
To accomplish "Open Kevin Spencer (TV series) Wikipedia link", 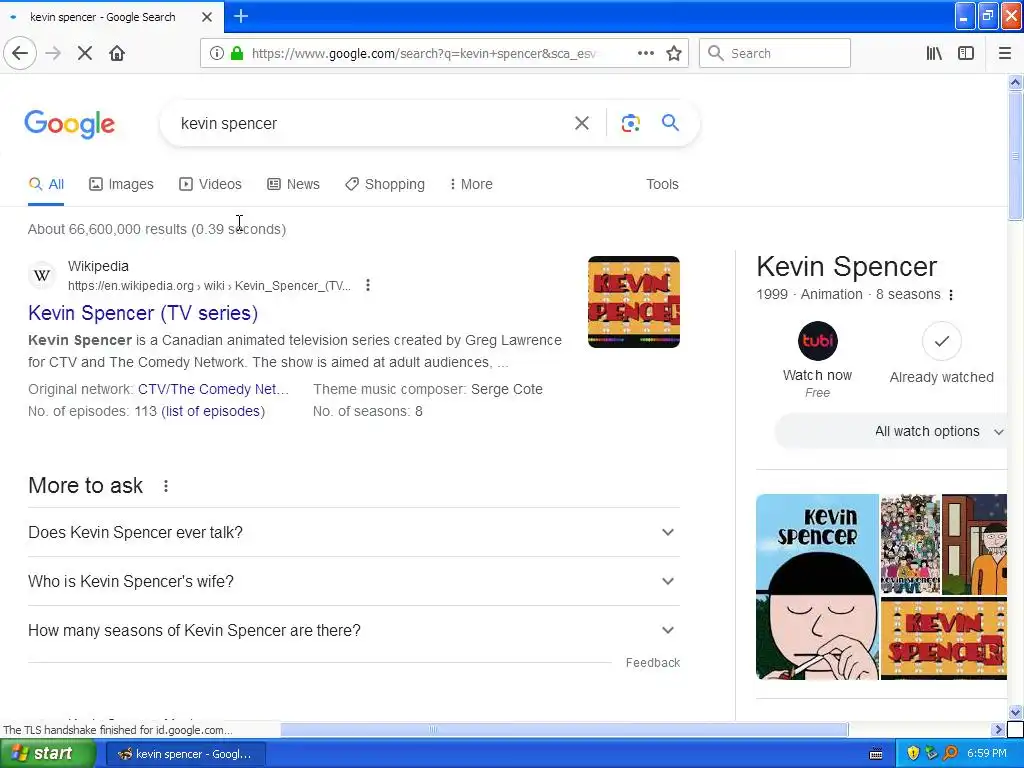I will [143, 313].
